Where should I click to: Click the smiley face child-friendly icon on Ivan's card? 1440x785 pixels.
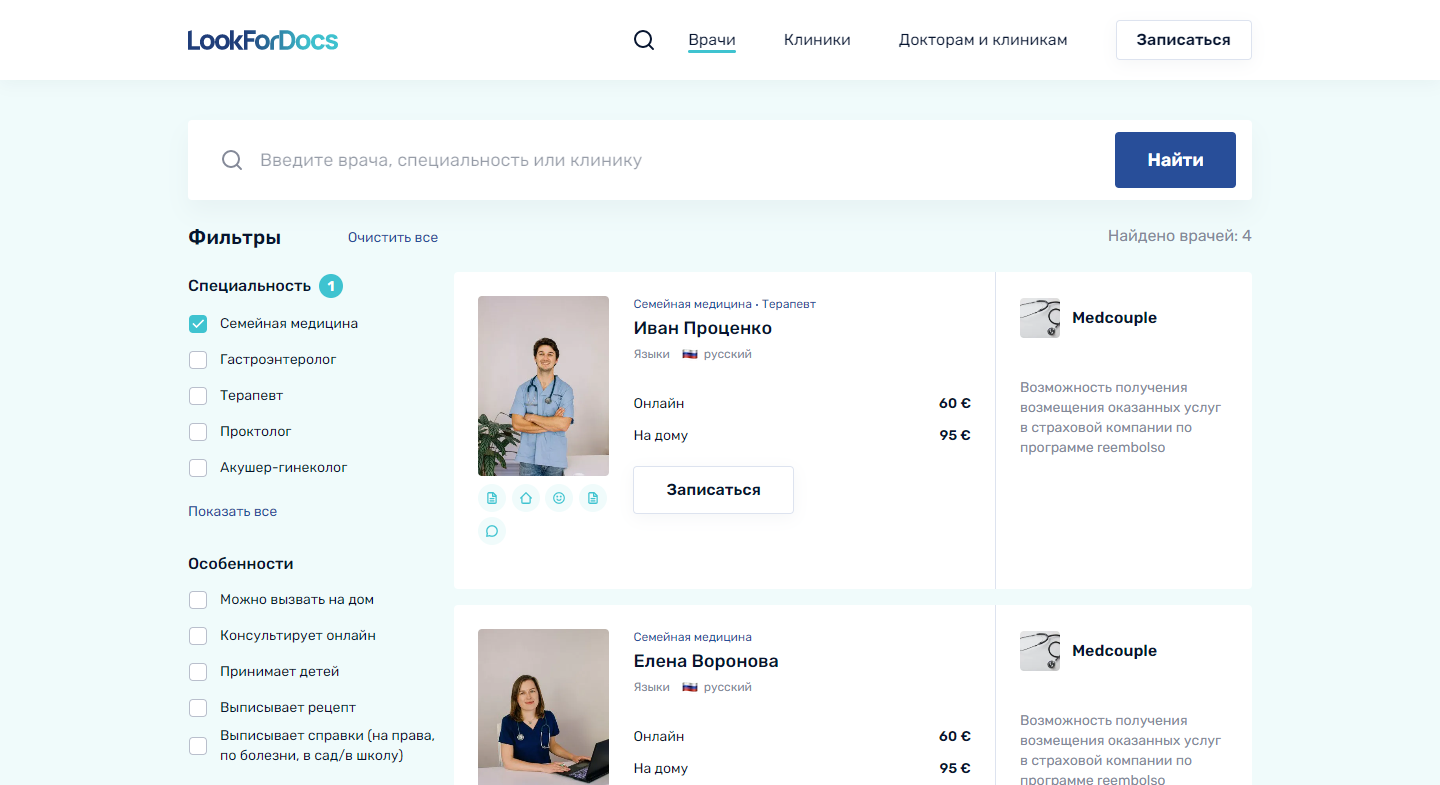559,497
